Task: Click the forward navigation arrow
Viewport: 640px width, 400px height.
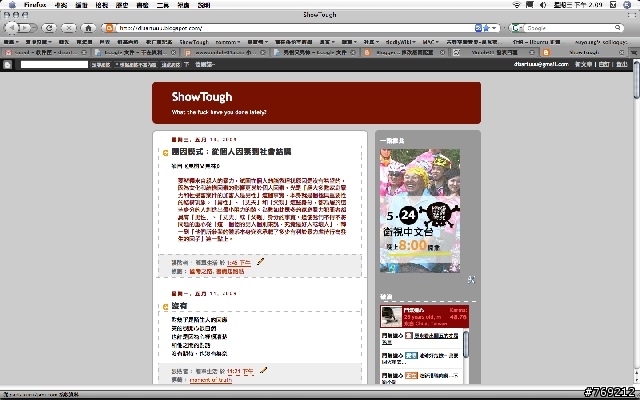Action: point(26,28)
